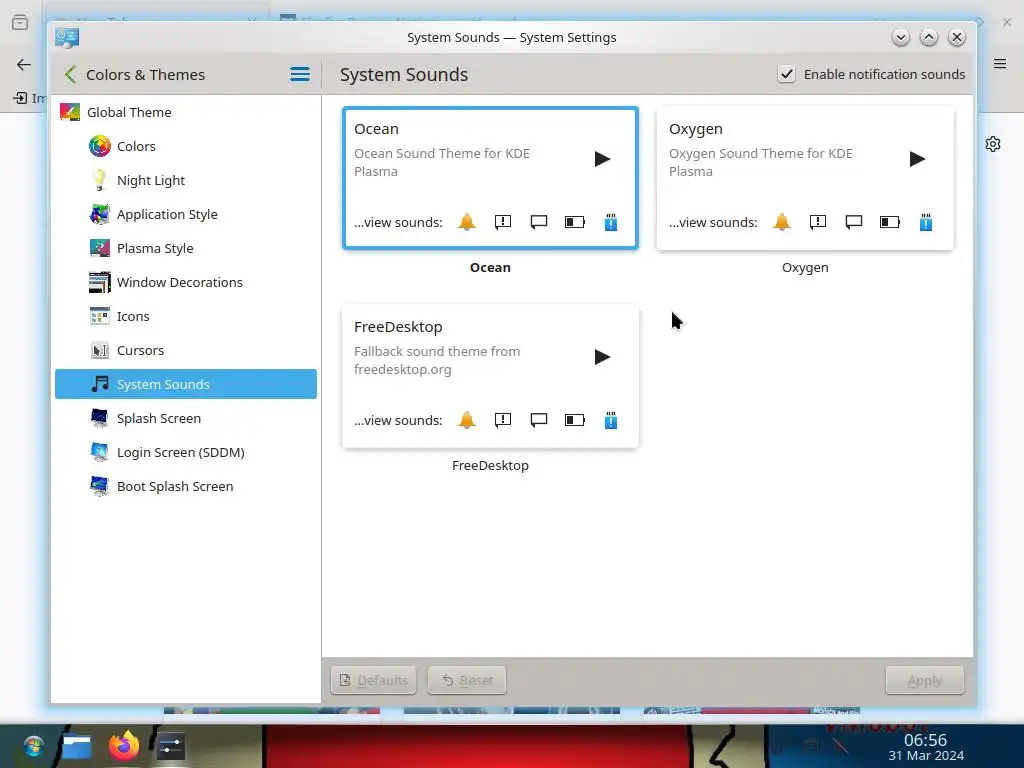Click the bell sound icon on FreeDesktop card
The image size is (1024, 768).
click(466, 420)
